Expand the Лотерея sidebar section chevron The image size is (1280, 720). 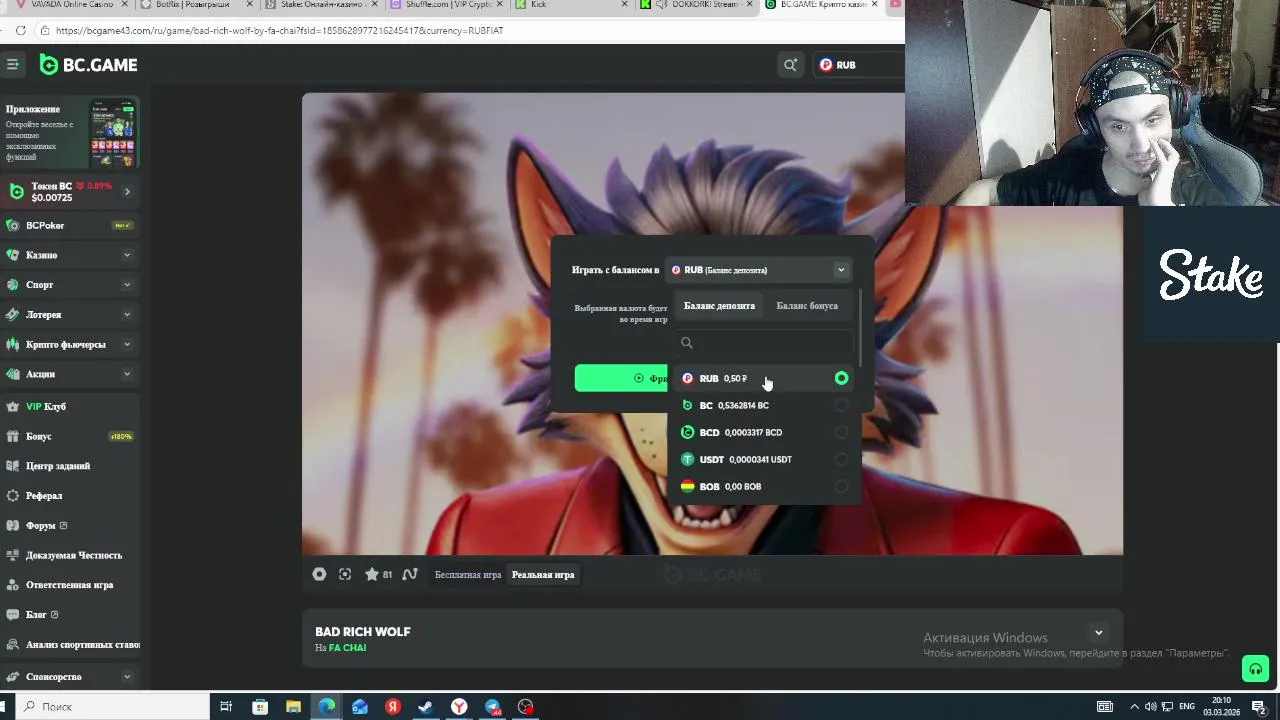127,314
